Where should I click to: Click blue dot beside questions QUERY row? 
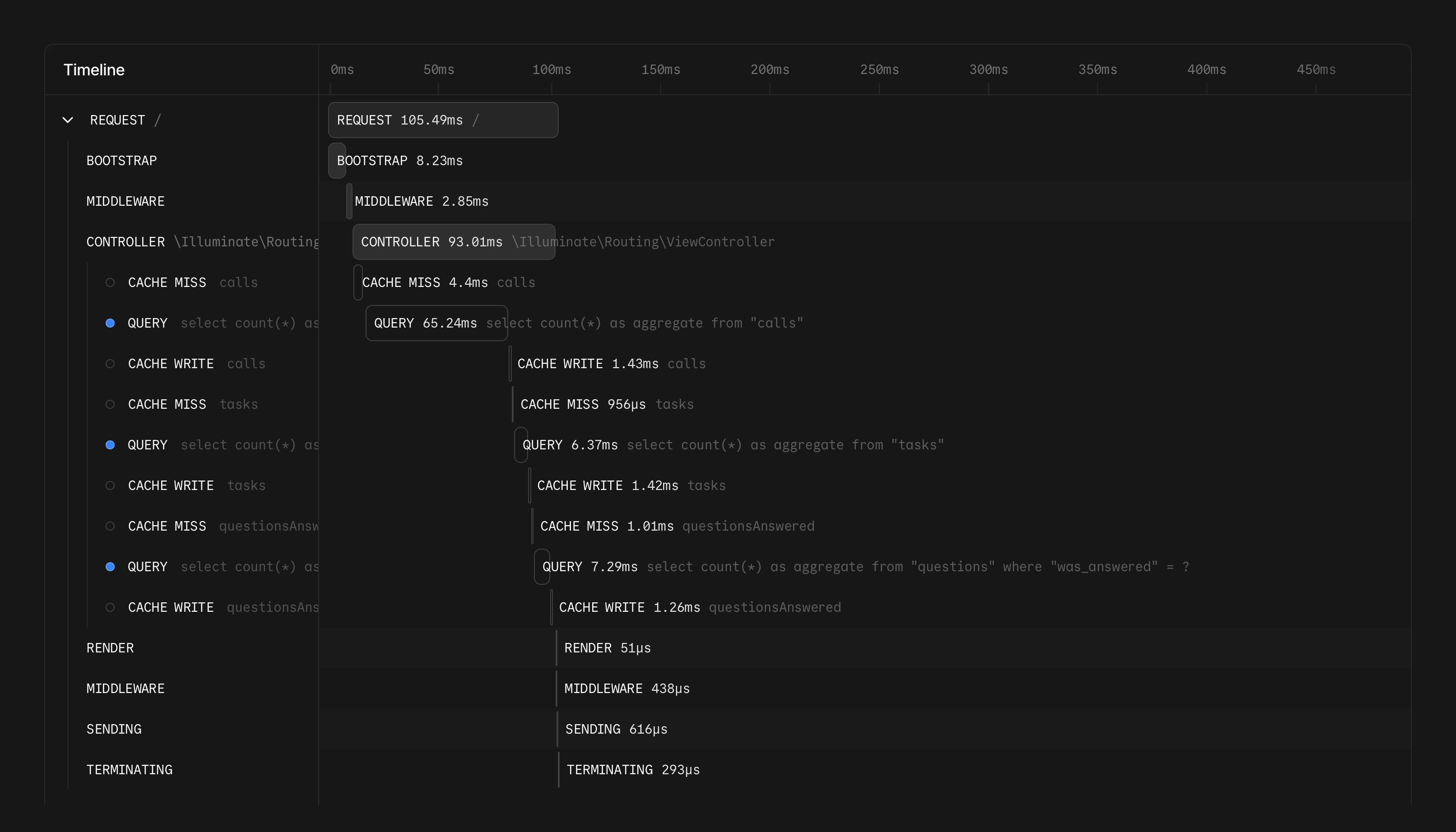tap(110, 567)
